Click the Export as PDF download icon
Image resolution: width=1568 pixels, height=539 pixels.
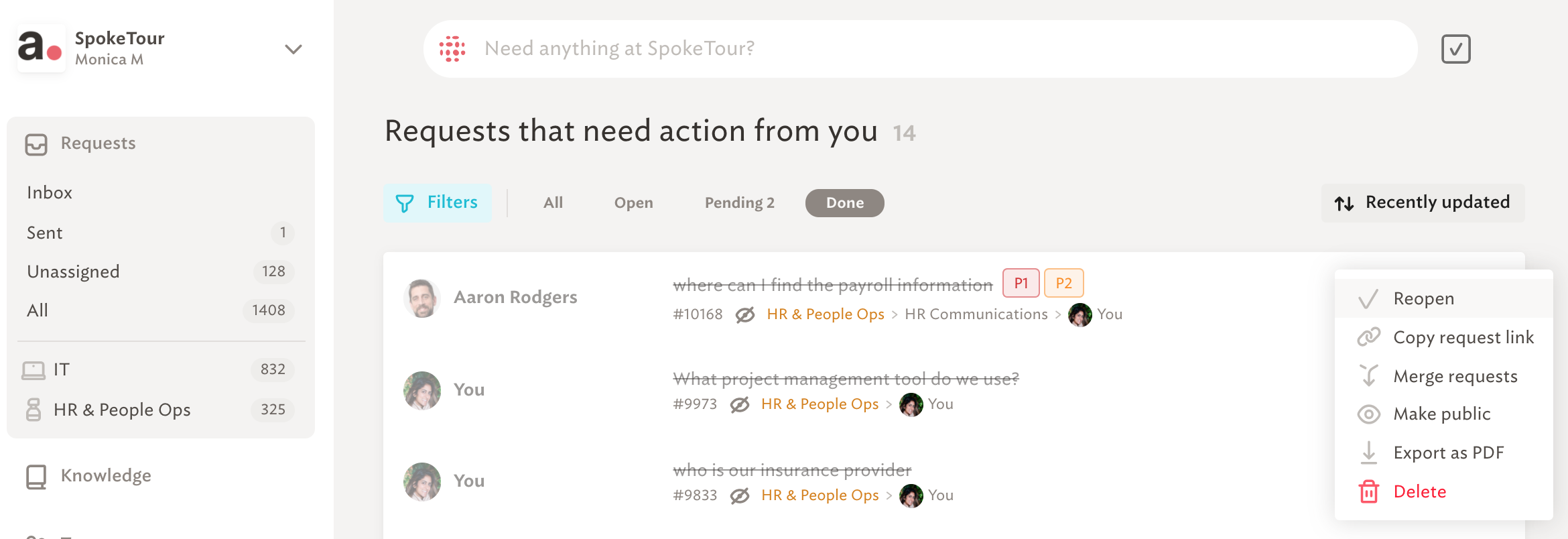point(1368,453)
